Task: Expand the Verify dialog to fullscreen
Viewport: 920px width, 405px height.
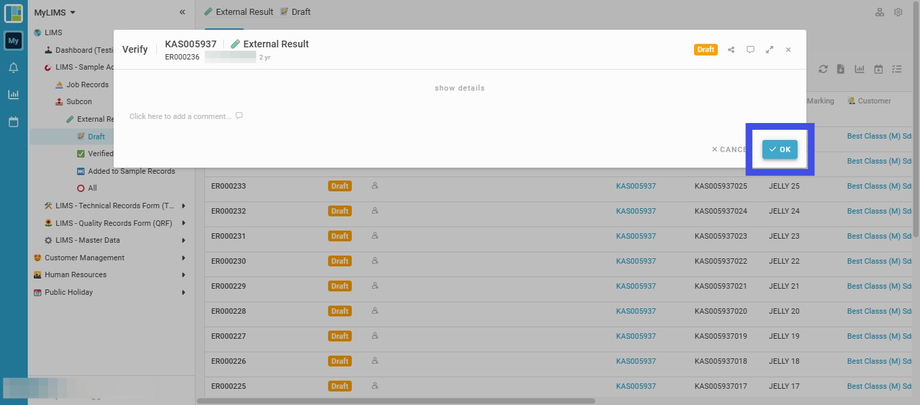Action: [x=769, y=50]
